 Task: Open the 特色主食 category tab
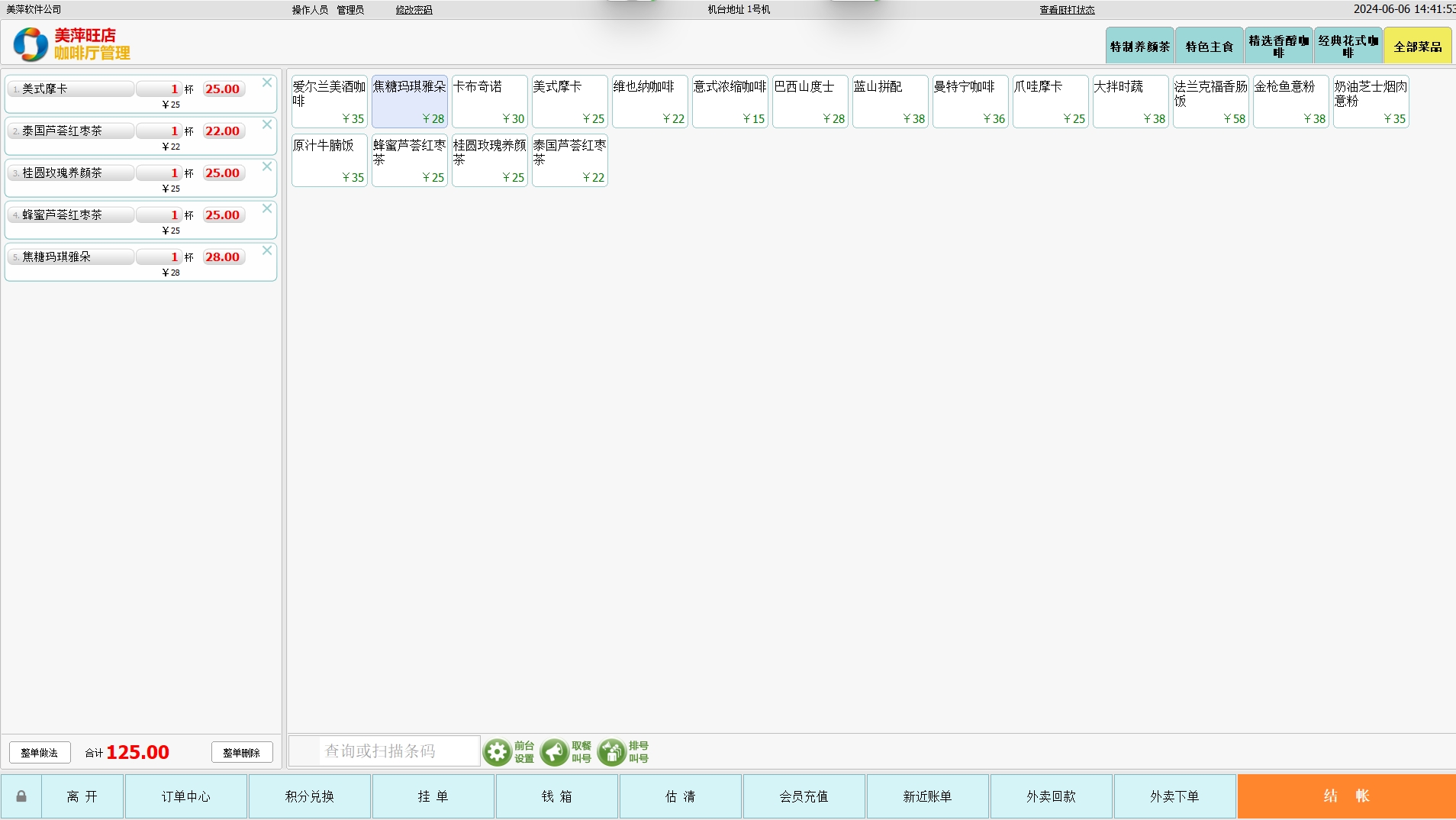coord(1209,47)
